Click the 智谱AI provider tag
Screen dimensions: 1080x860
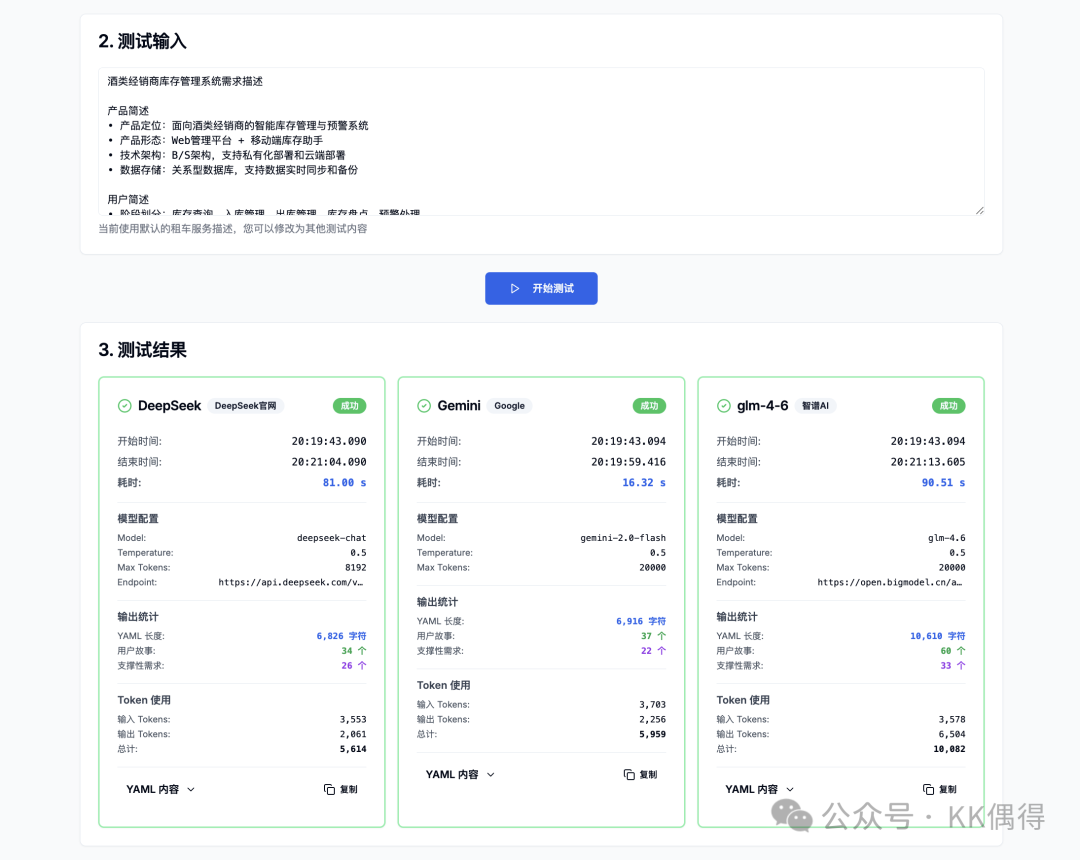point(815,406)
